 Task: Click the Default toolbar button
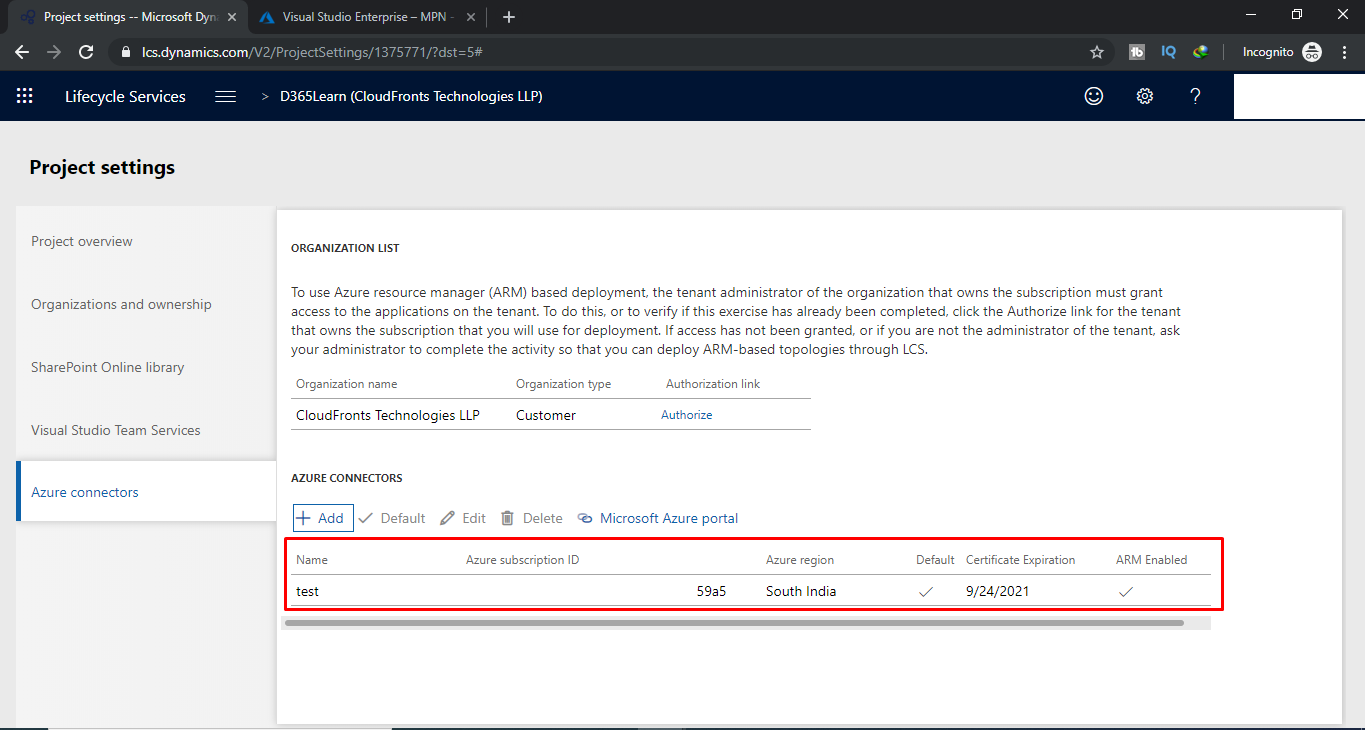392,518
